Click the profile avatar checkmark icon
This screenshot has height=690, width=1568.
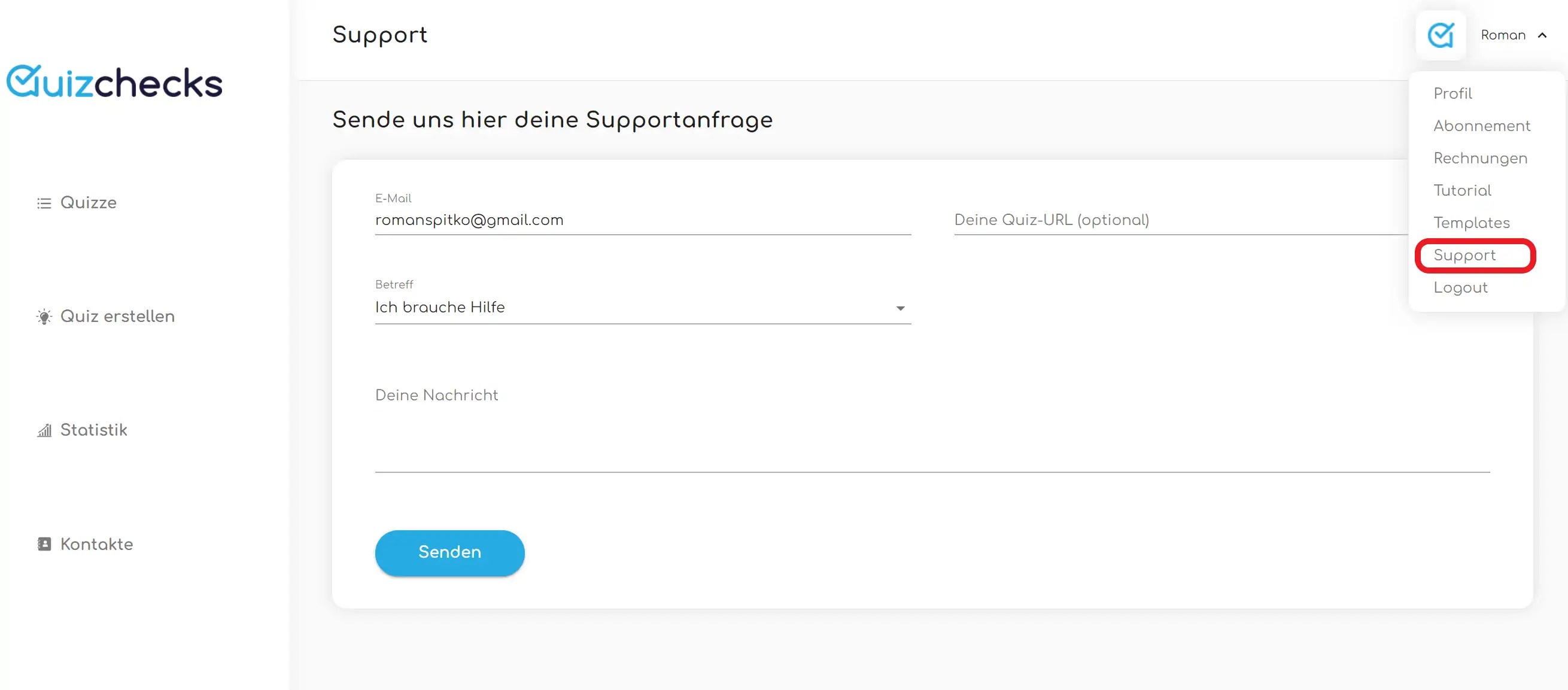1440,35
